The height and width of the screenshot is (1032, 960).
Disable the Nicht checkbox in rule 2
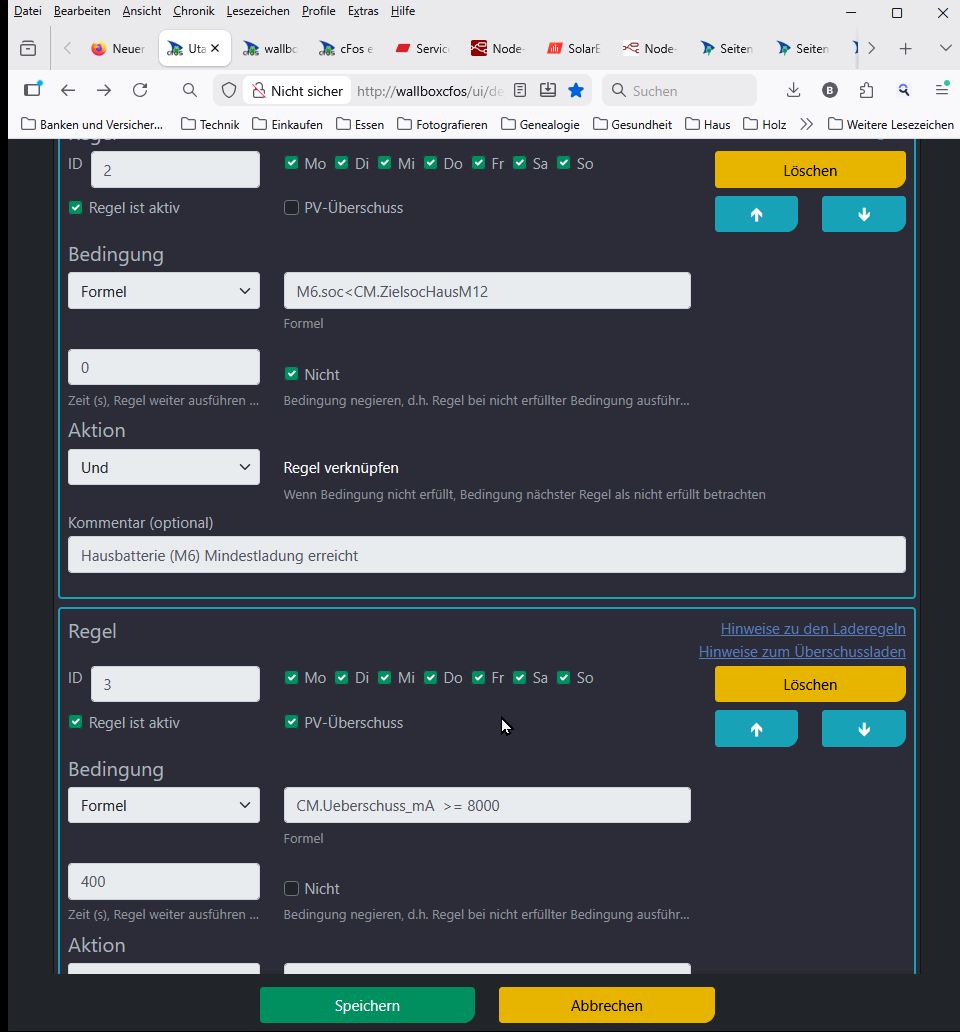[x=292, y=374]
